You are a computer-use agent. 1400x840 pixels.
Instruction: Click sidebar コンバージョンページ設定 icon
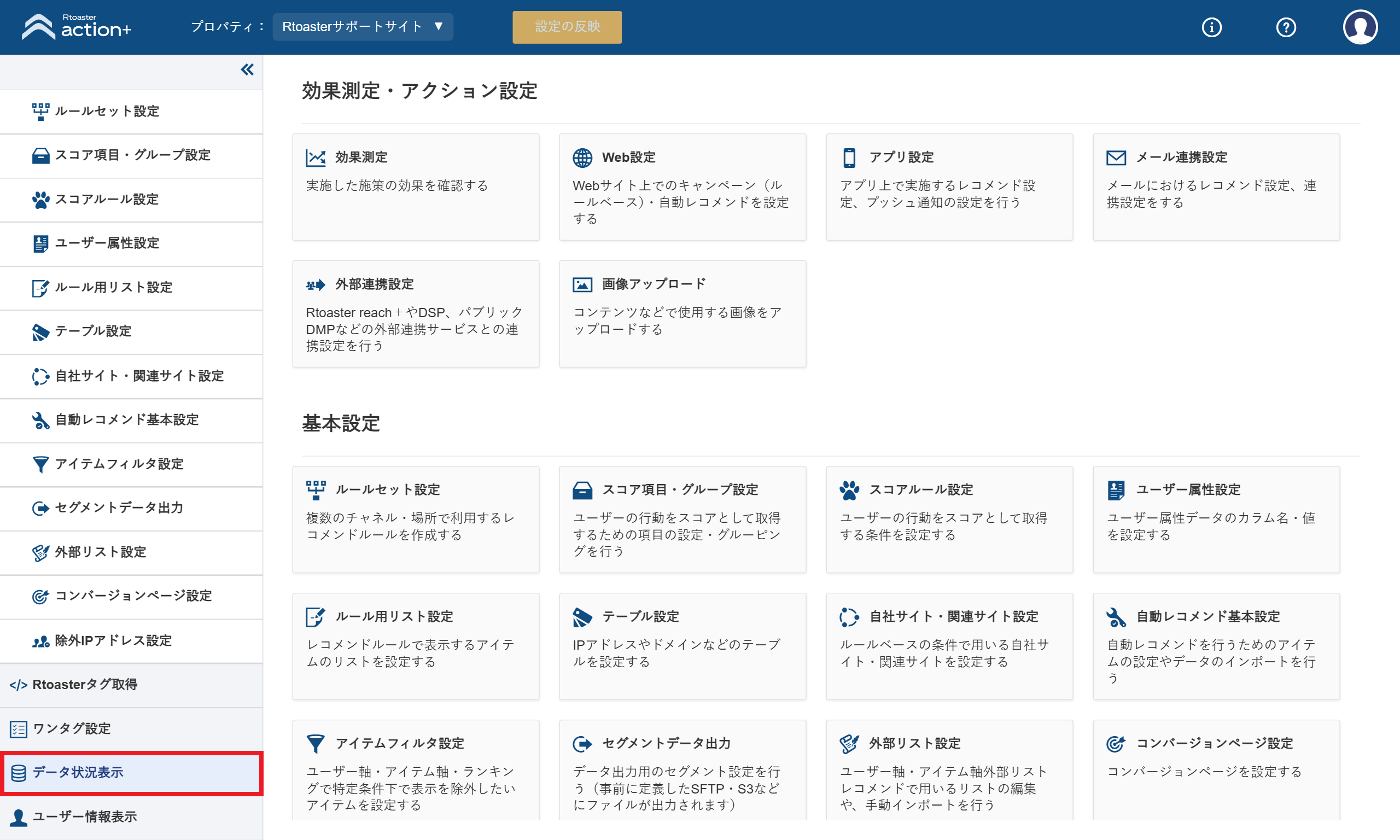click(40, 597)
